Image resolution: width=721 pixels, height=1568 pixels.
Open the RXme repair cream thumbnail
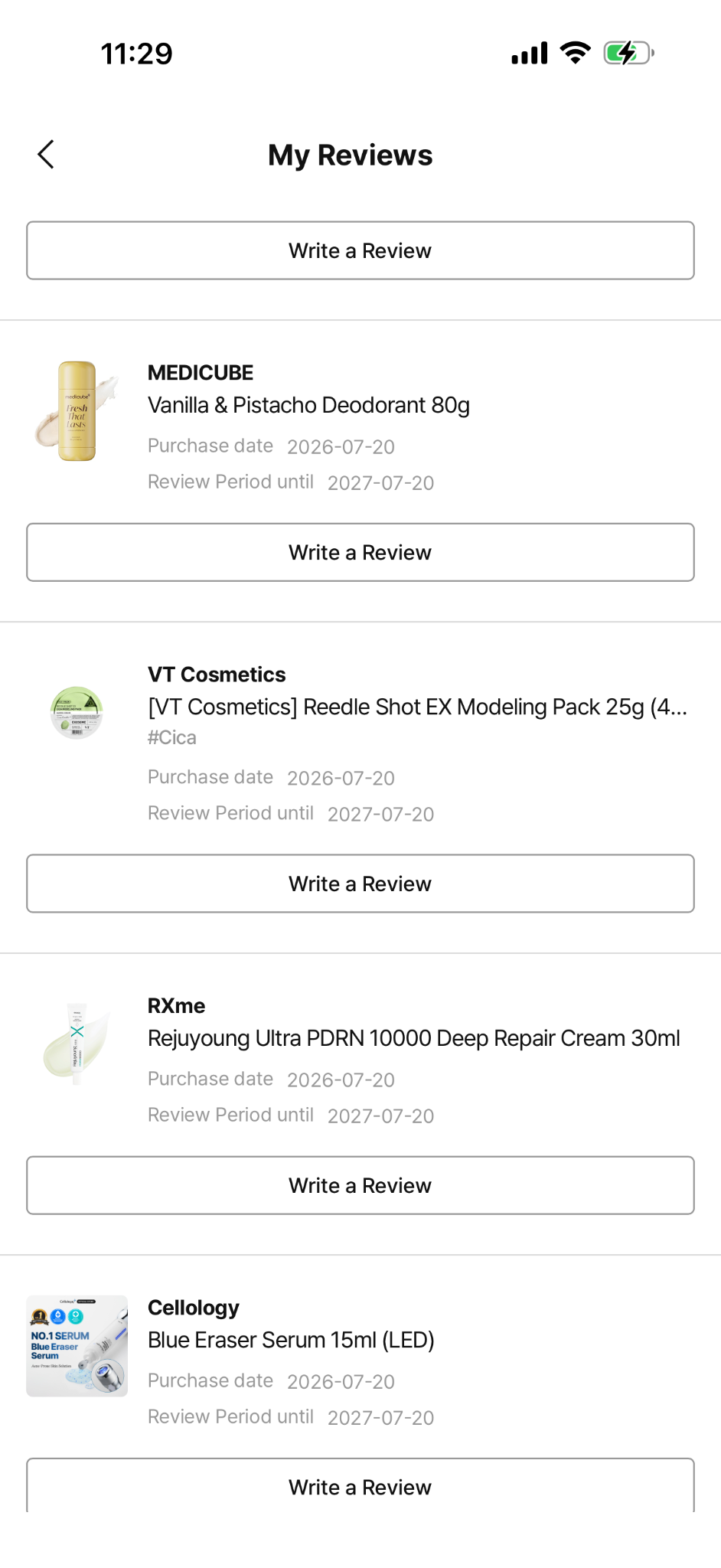click(77, 1044)
